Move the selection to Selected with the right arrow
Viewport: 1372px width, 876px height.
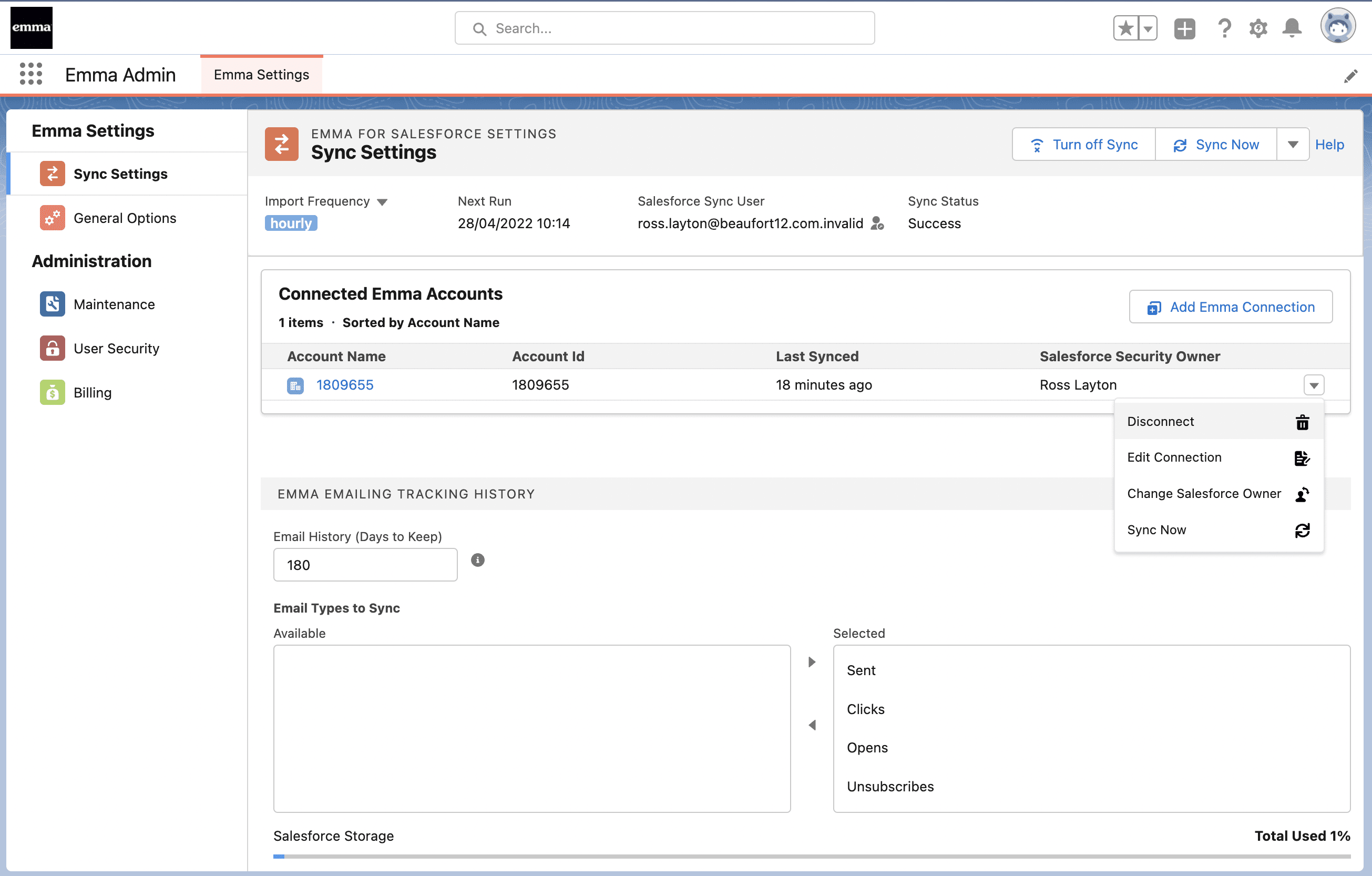tap(812, 661)
